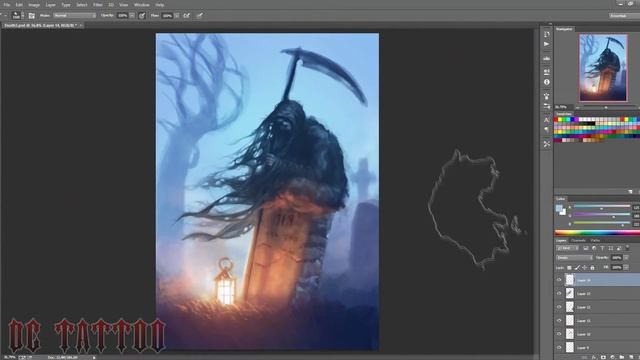Click the Layer 10 thumbnail
The image size is (640, 360).
tap(570, 334)
